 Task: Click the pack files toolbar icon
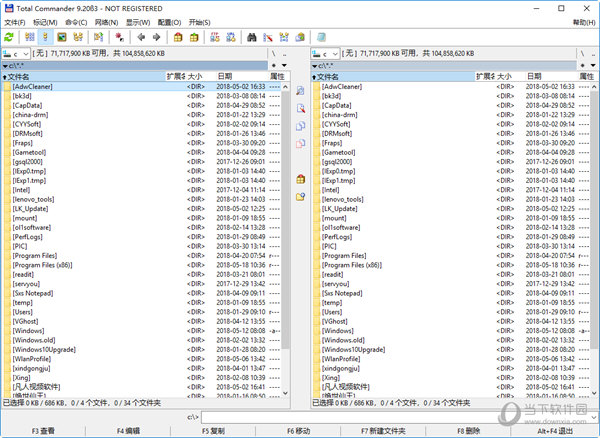tap(178, 37)
